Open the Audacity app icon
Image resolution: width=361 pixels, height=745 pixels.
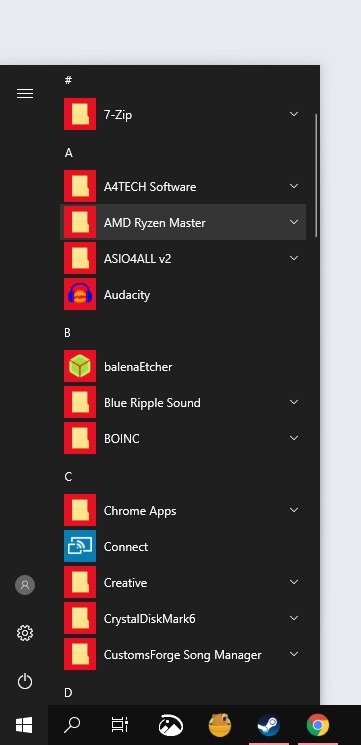(x=80, y=294)
